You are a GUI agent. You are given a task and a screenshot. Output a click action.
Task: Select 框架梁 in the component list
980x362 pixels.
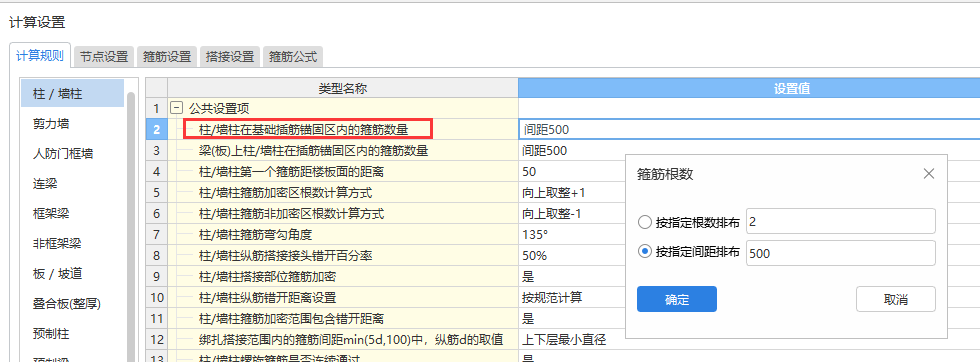click(x=72, y=214)
